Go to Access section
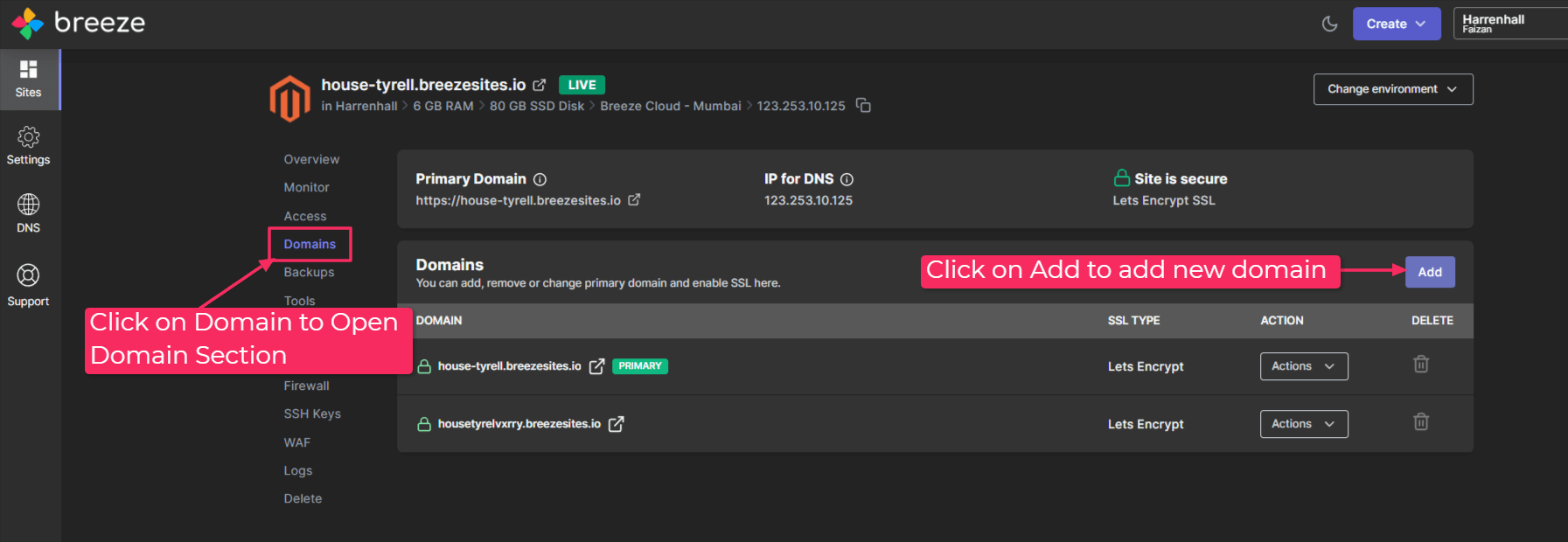 pyautogui.click(x=304, y=216)
